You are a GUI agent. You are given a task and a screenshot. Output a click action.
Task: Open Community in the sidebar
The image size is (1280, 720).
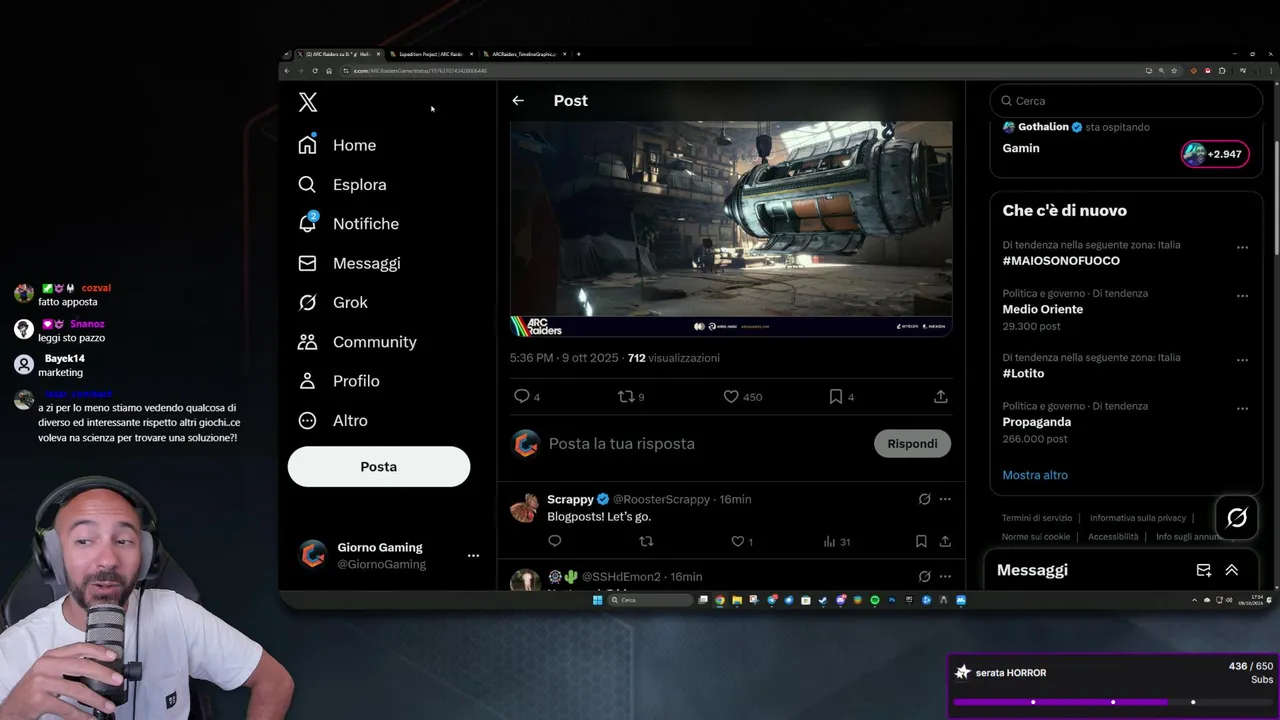357,342
